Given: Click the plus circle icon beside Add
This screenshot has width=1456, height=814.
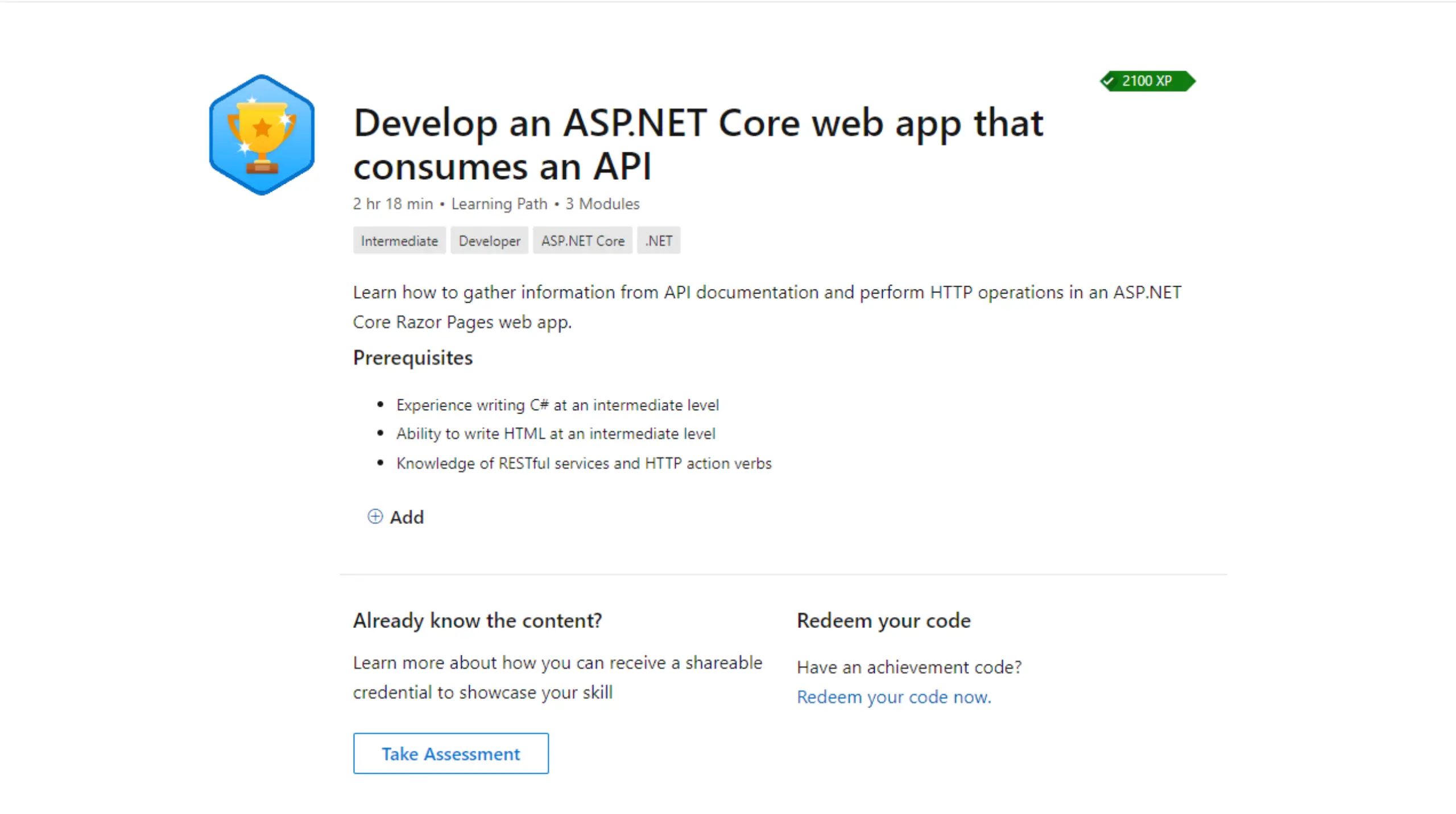Looking at the screenshot, I should coord(375,517).
